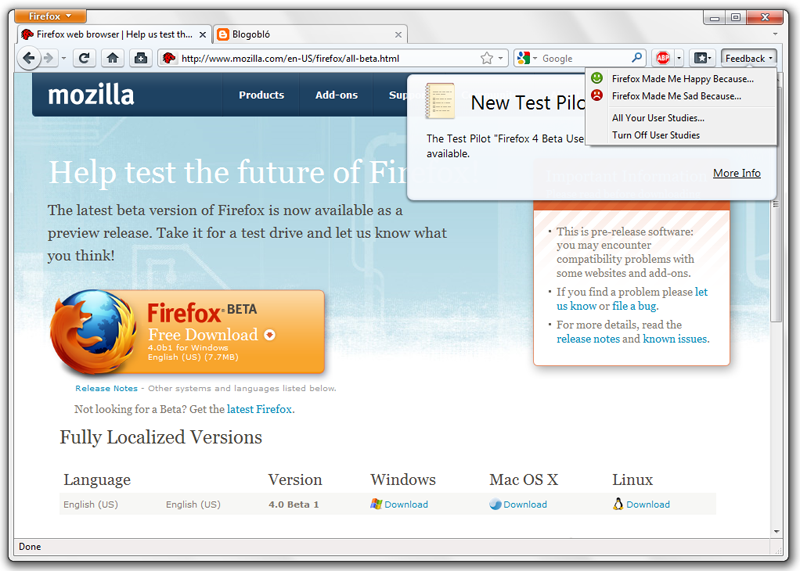Download the Windows 4.0 Beta 1 build

click(406, 504)
